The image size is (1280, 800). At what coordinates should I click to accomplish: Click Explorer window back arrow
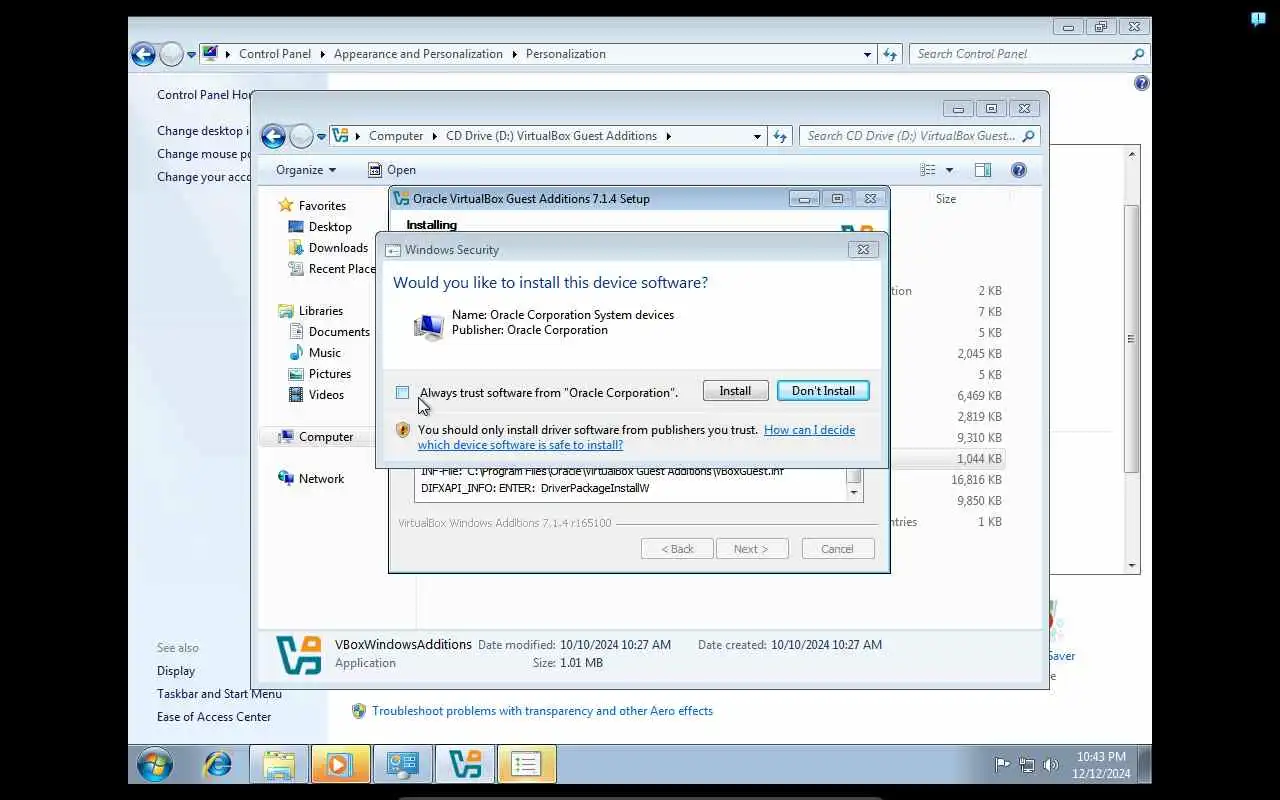273,136
